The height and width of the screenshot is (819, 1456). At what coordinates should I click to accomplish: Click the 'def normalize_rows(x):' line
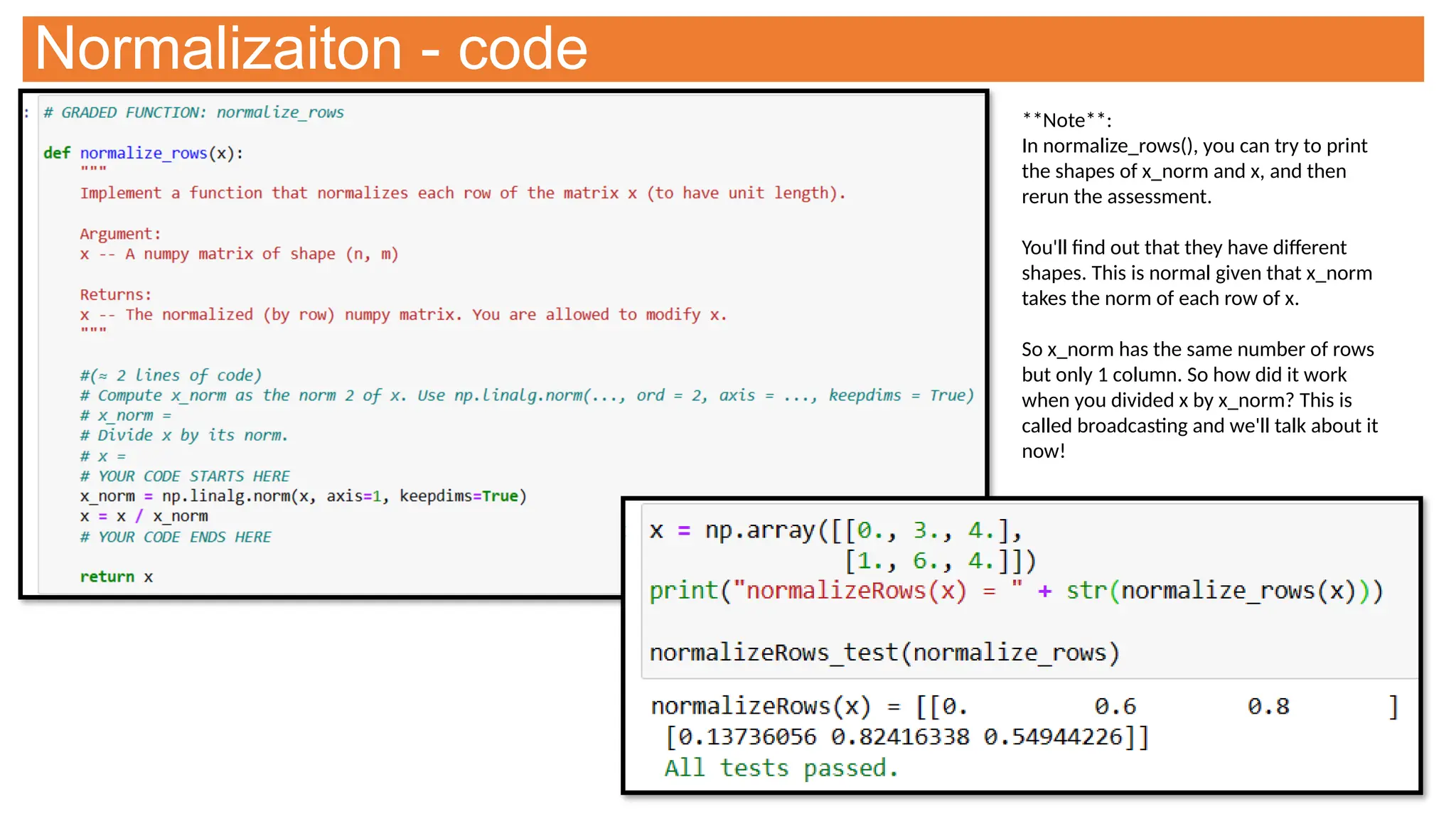coord(143,153)
